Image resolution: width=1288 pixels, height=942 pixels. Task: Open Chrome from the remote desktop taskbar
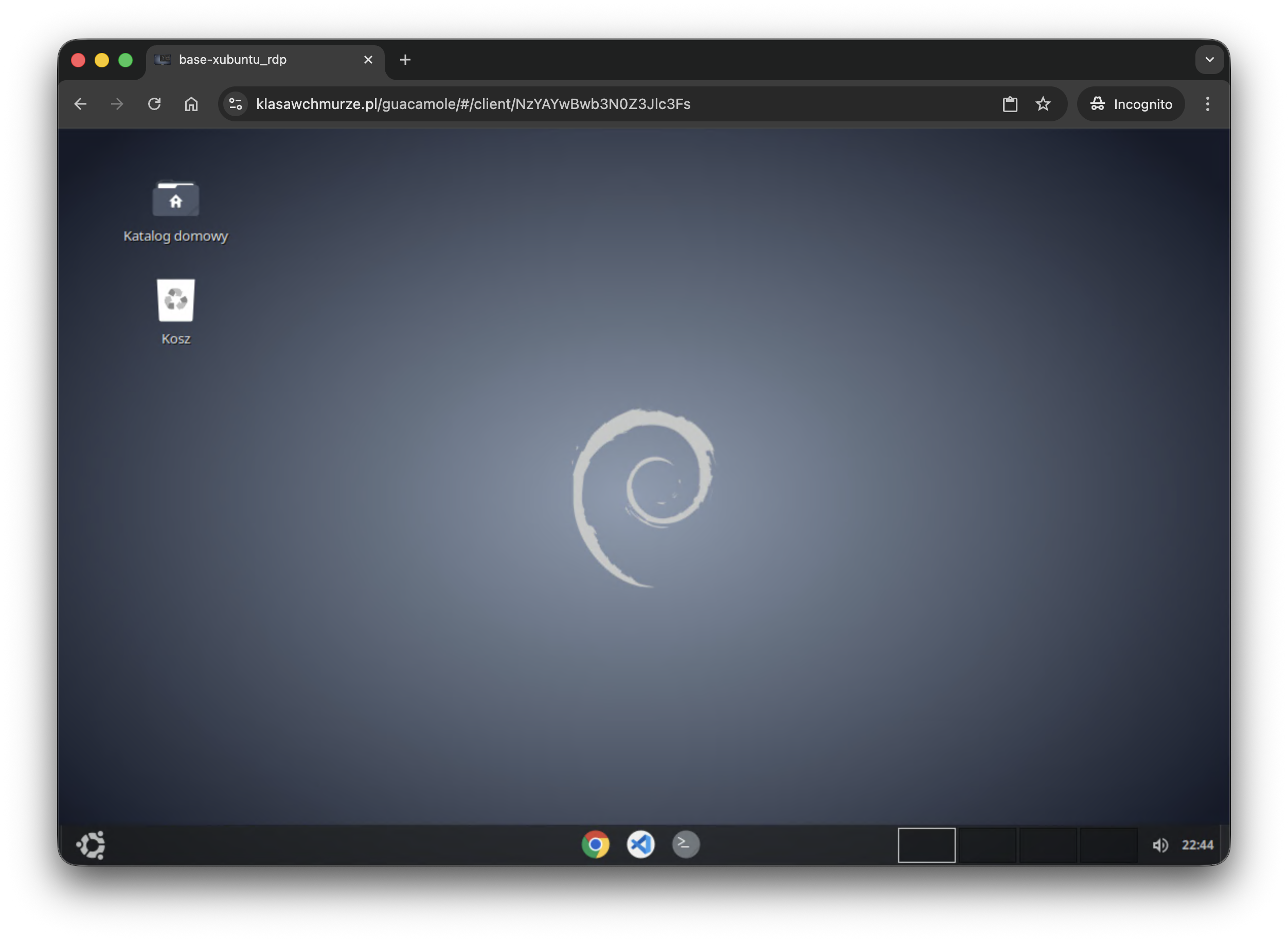tap(596, 844)
